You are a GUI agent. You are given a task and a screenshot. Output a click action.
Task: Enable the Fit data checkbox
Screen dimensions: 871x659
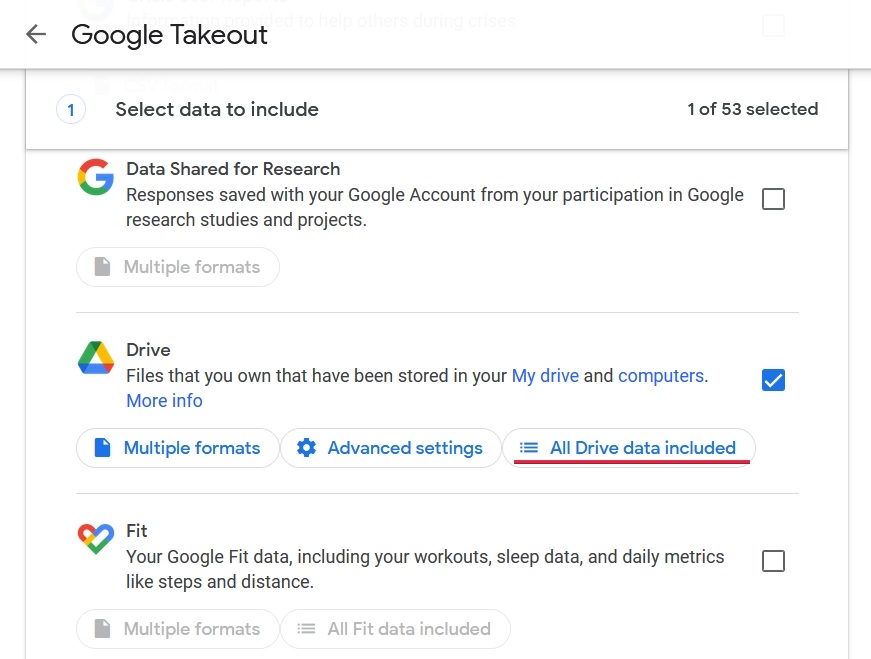point(773,561)
